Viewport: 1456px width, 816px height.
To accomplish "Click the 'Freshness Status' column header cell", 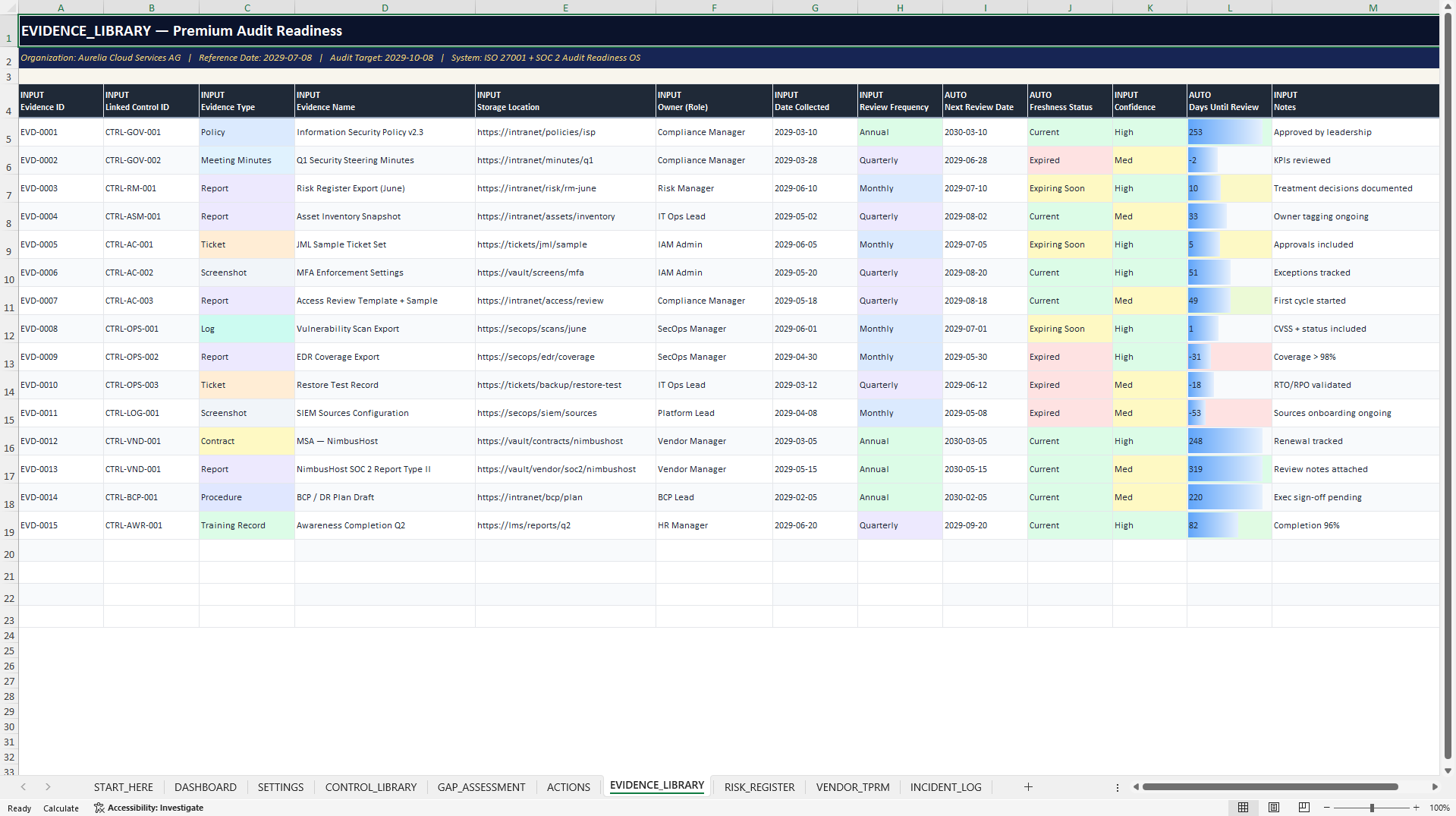I will [x=1070, y=101].
